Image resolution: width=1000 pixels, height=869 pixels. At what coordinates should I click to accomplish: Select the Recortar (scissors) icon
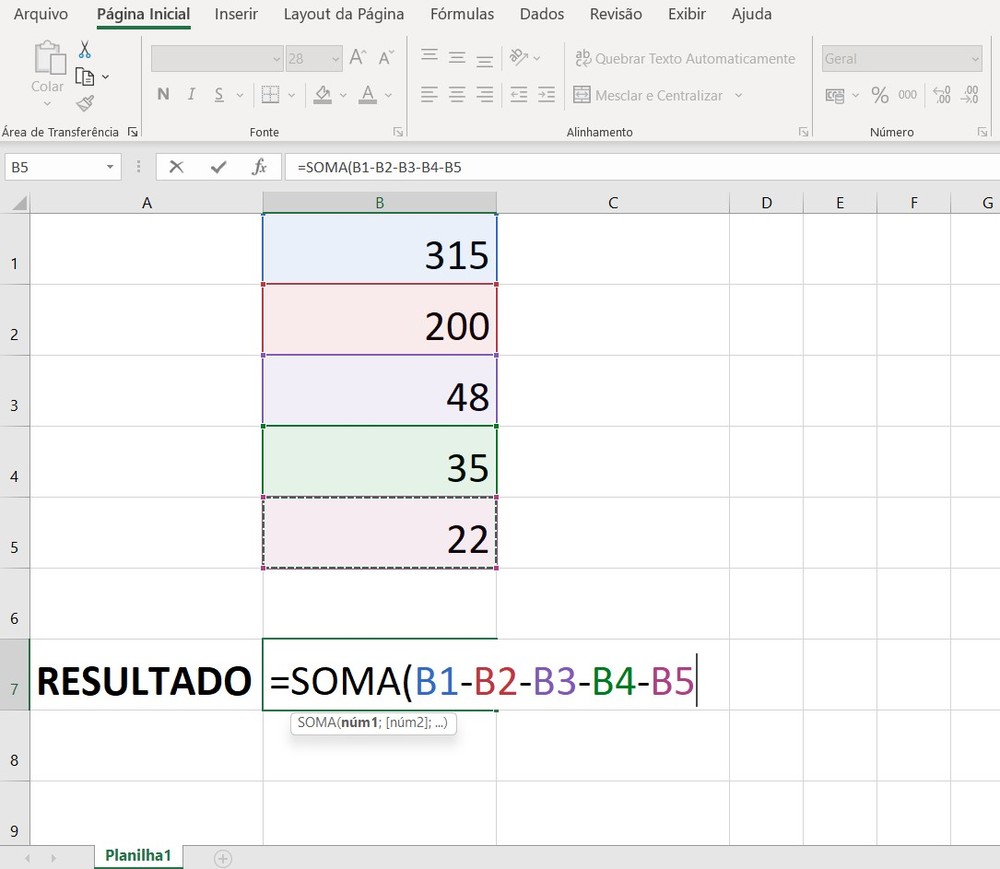tap(84, 48)
